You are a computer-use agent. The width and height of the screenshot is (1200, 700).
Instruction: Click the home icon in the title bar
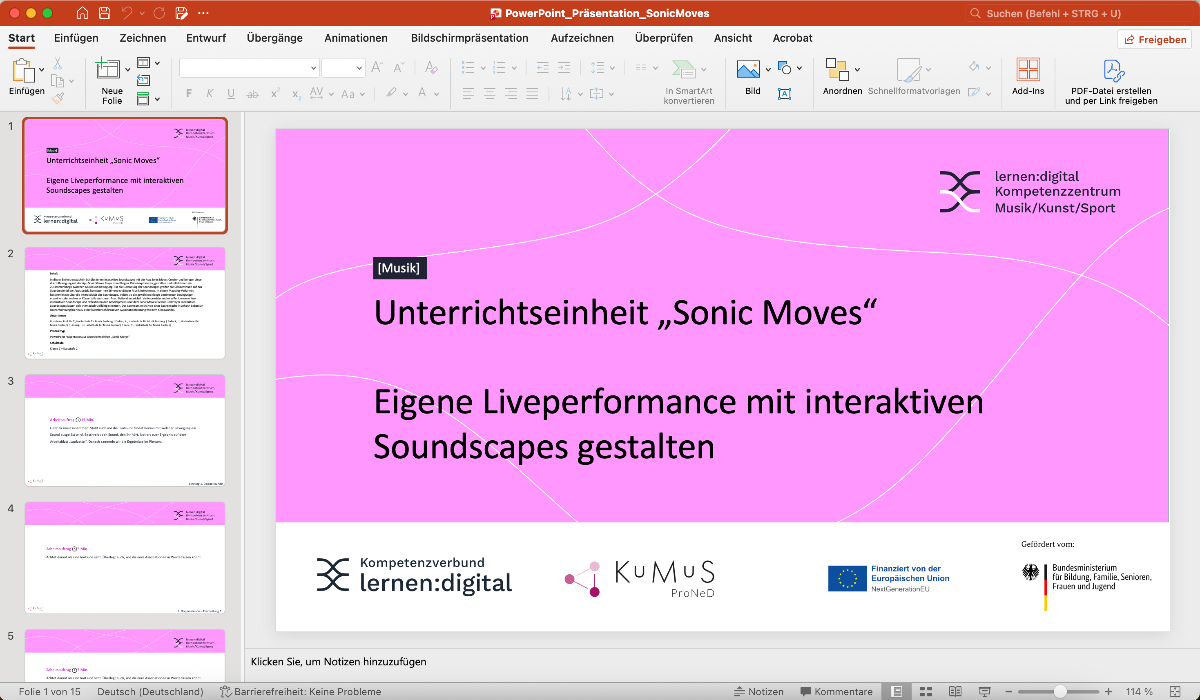[81, 13]
